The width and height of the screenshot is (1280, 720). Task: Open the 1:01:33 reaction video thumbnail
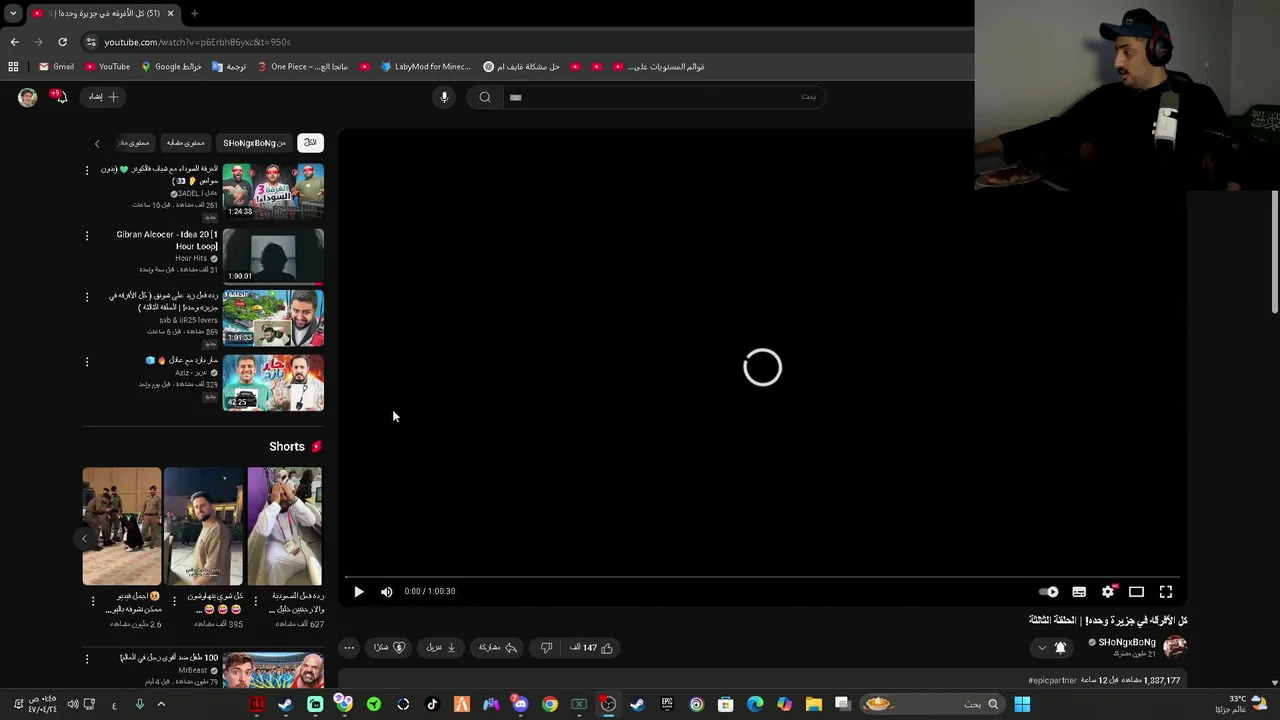tap(273, 318)
